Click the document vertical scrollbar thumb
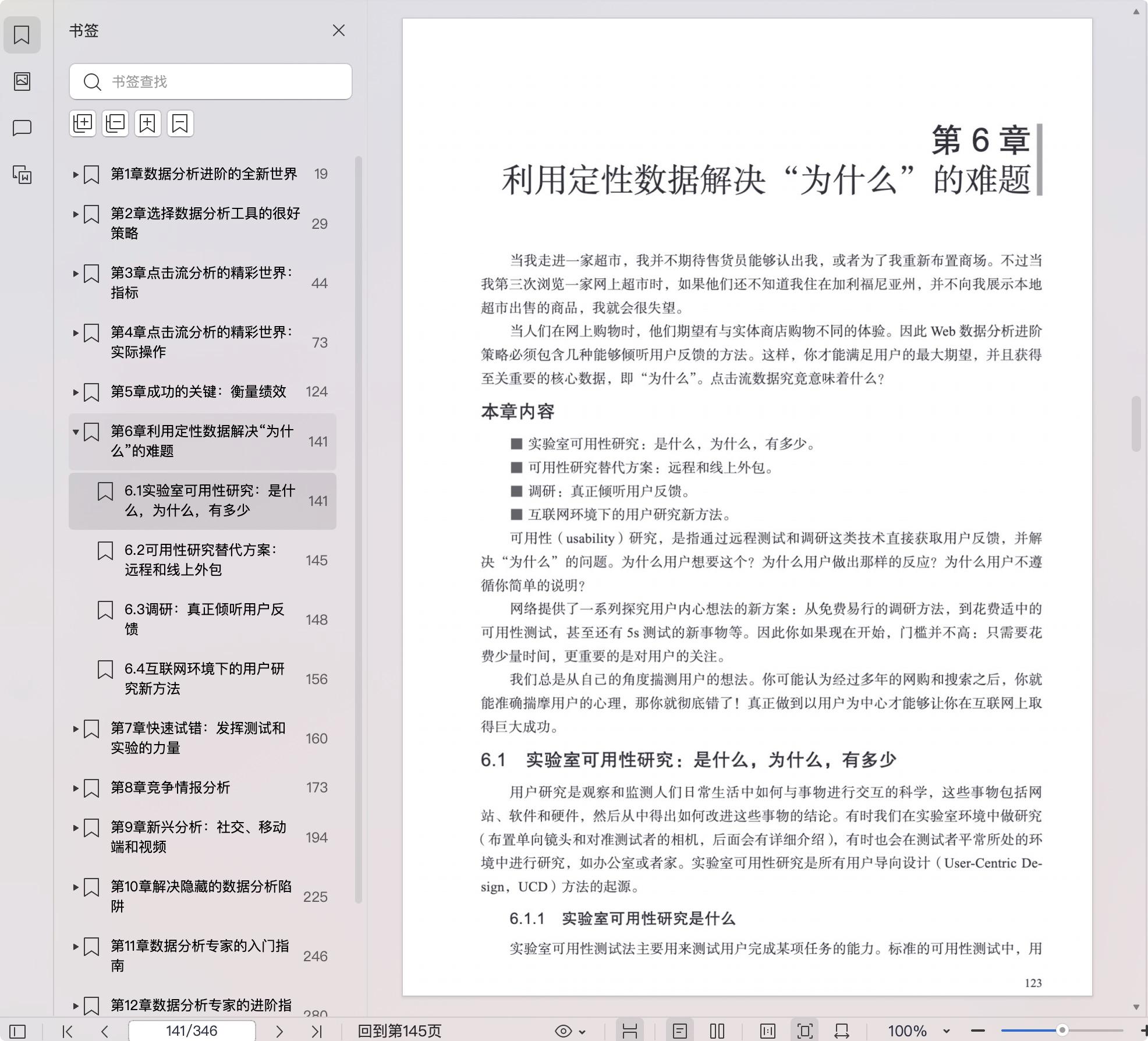1148x1041 pixels. (x=1136, y=423)
